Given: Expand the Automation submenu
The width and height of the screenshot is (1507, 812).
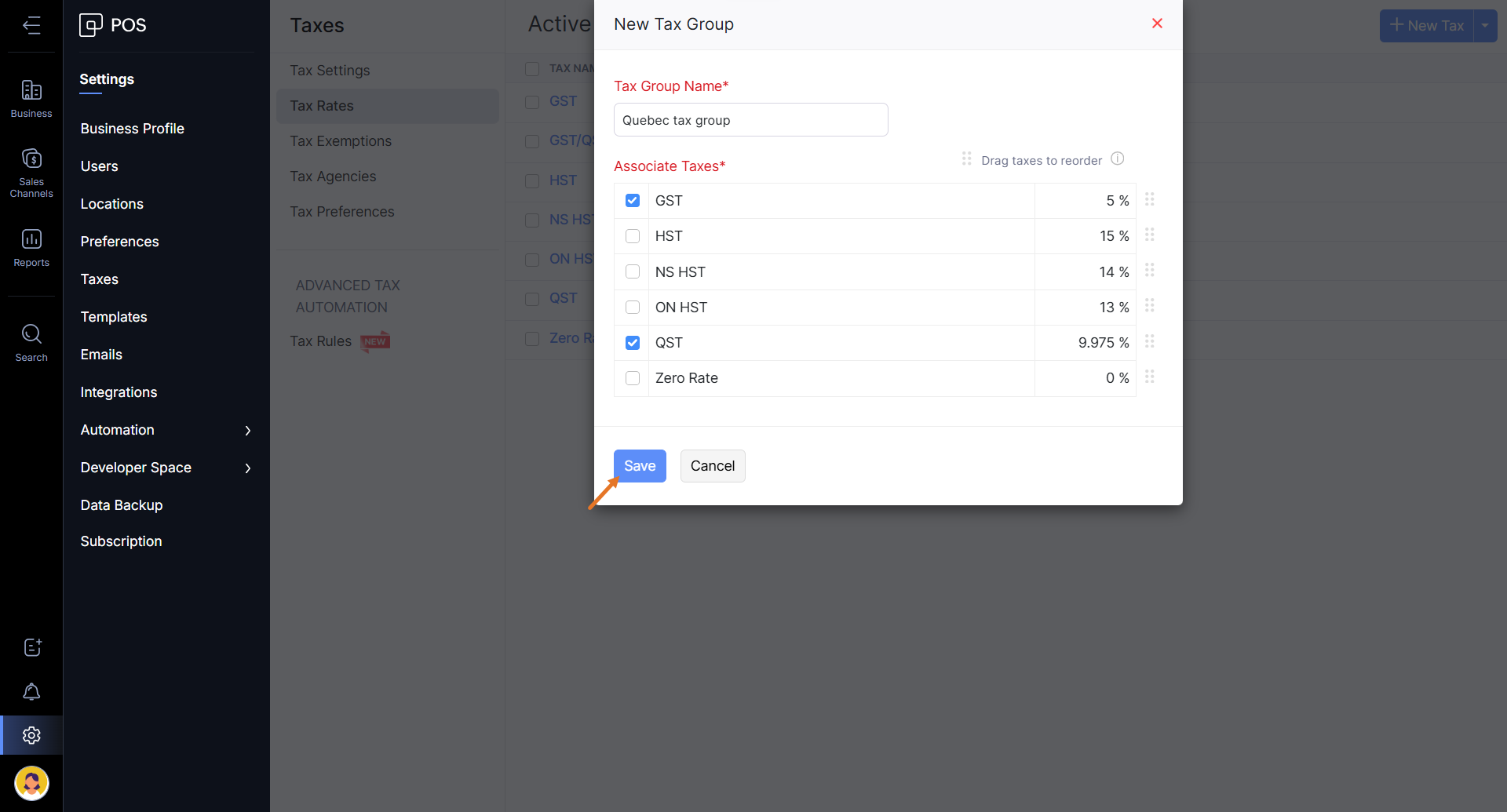Looking at the screenshot, I should tap(247, 430).
